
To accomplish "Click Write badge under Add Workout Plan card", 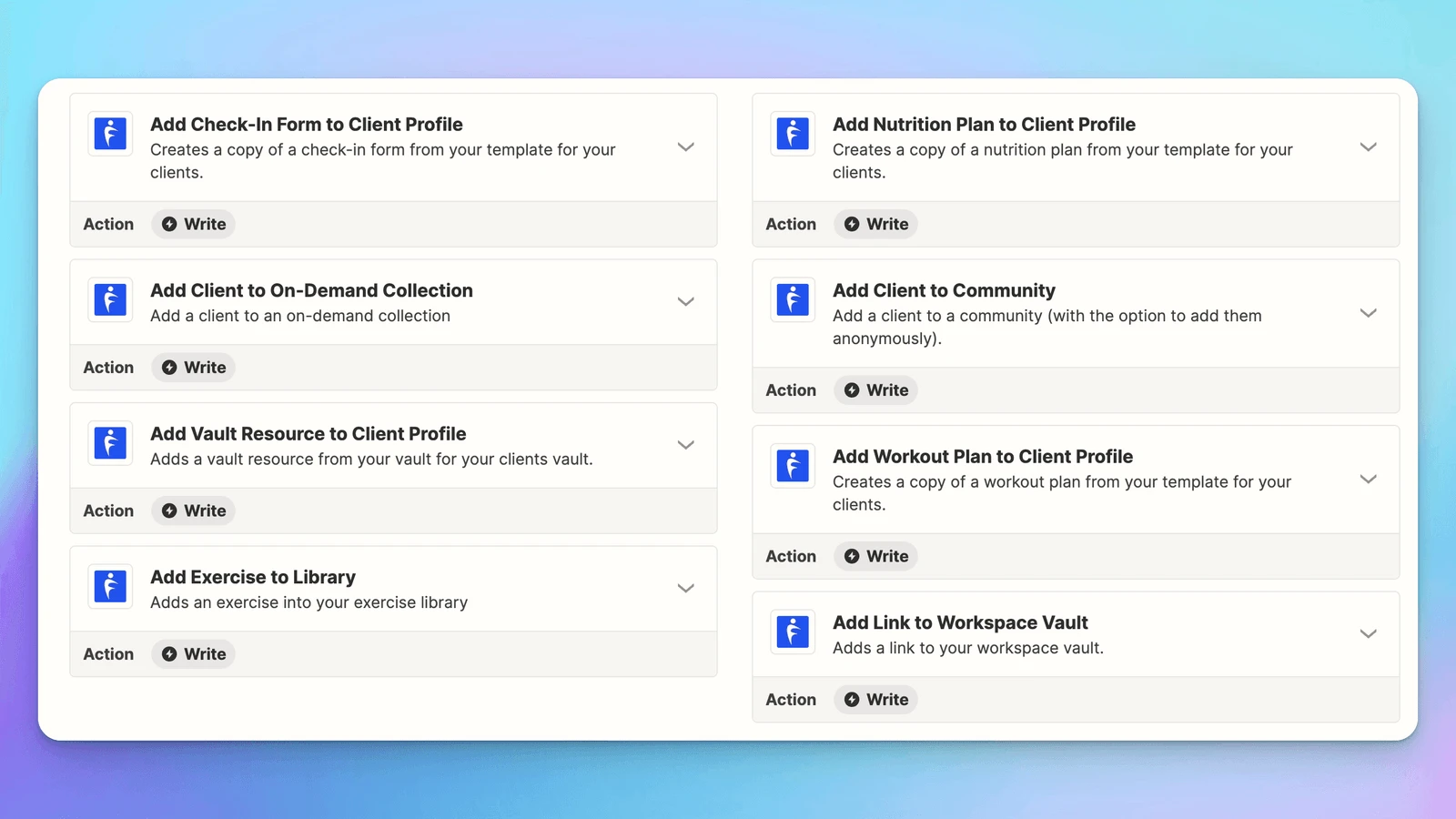I will 875,556.
